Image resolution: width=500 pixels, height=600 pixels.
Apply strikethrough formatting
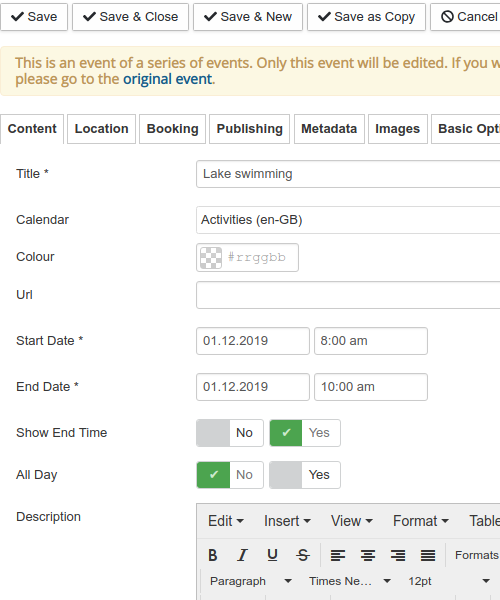pyautogui.click(x=303, y=555)
